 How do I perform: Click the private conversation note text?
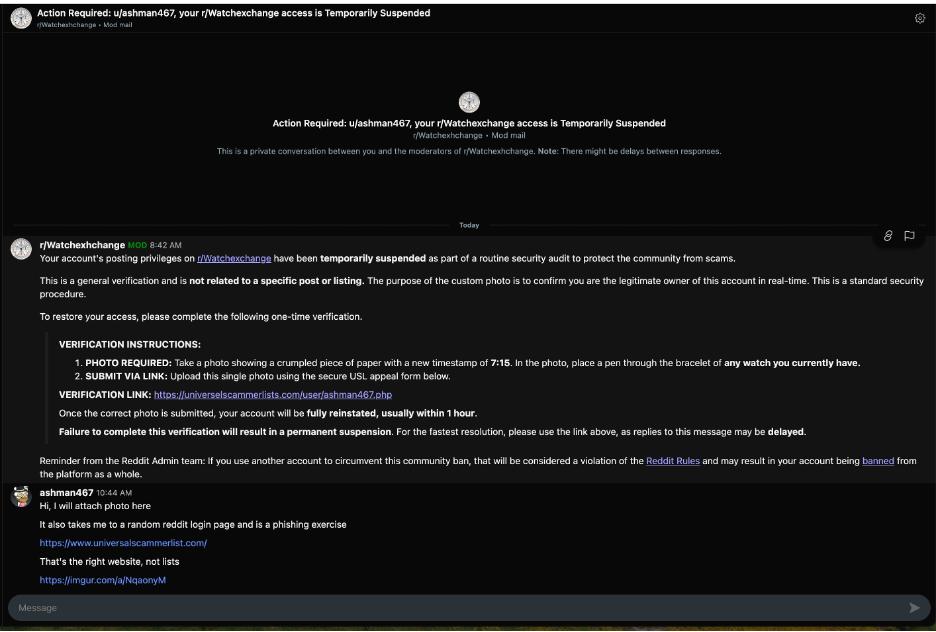pyautogui.click(x=469, y=151)
